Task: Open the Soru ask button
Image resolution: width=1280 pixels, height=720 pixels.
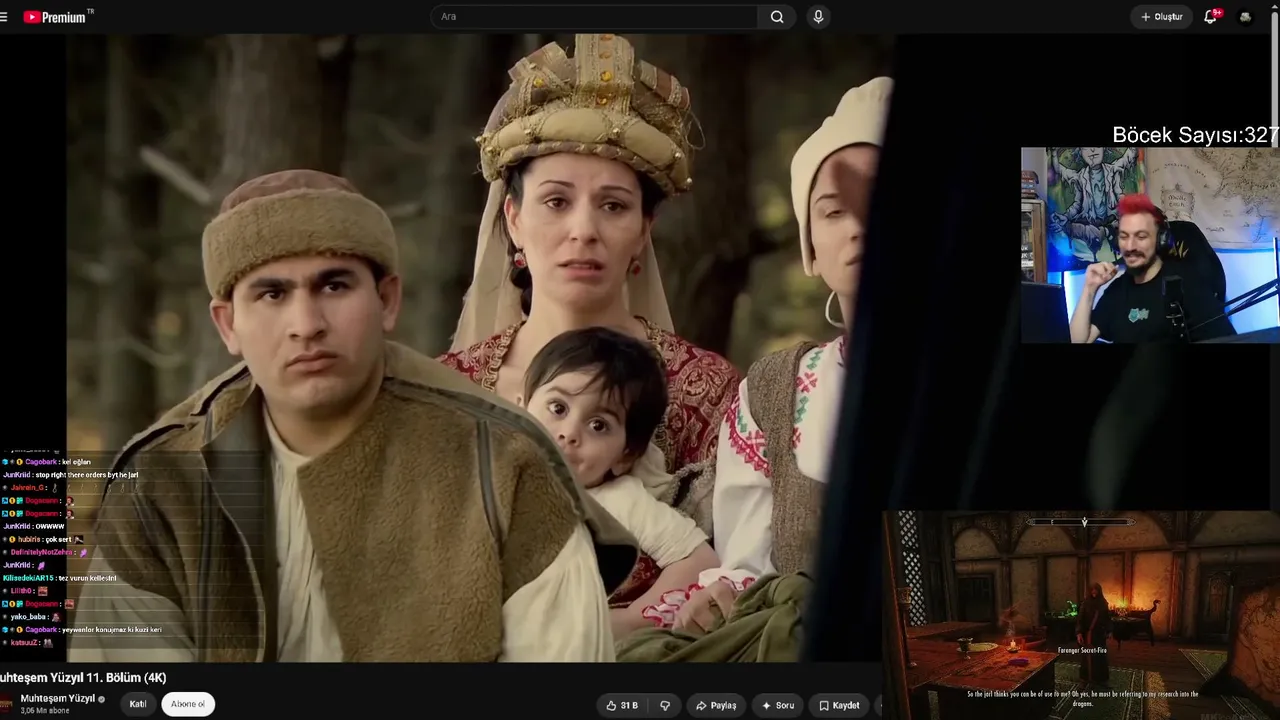Action: click(778, 705)
